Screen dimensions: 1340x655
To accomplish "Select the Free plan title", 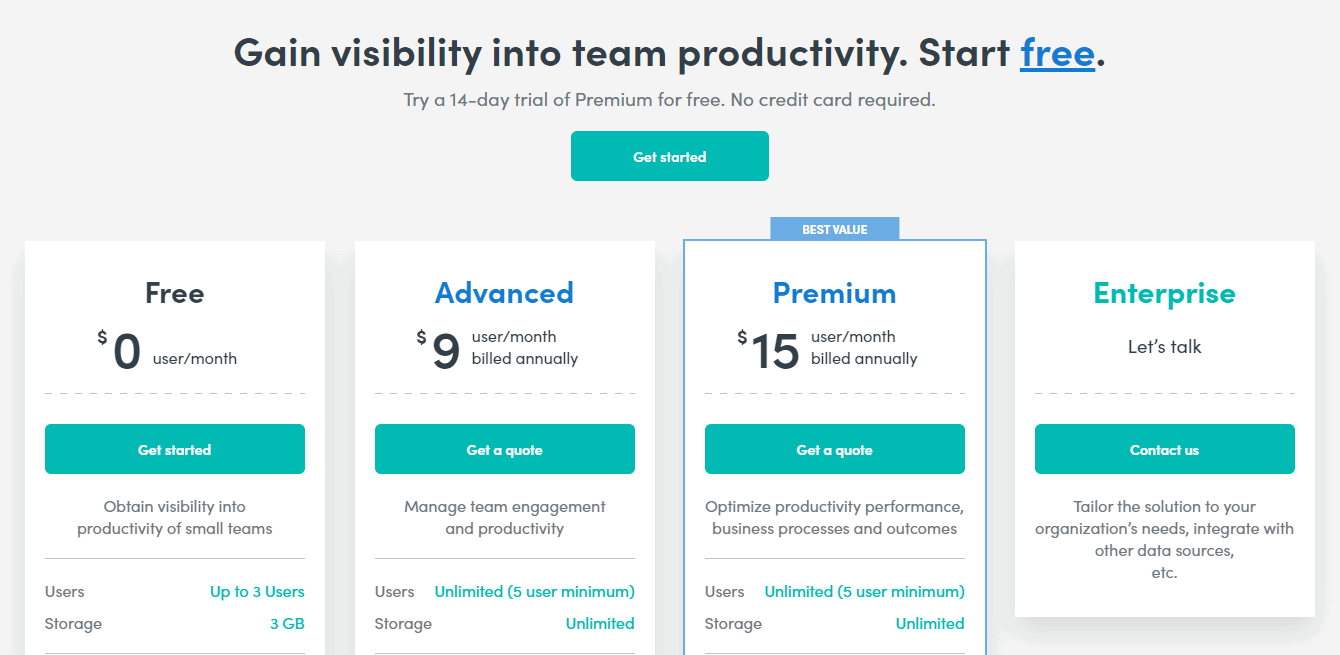I will point(175,293).
